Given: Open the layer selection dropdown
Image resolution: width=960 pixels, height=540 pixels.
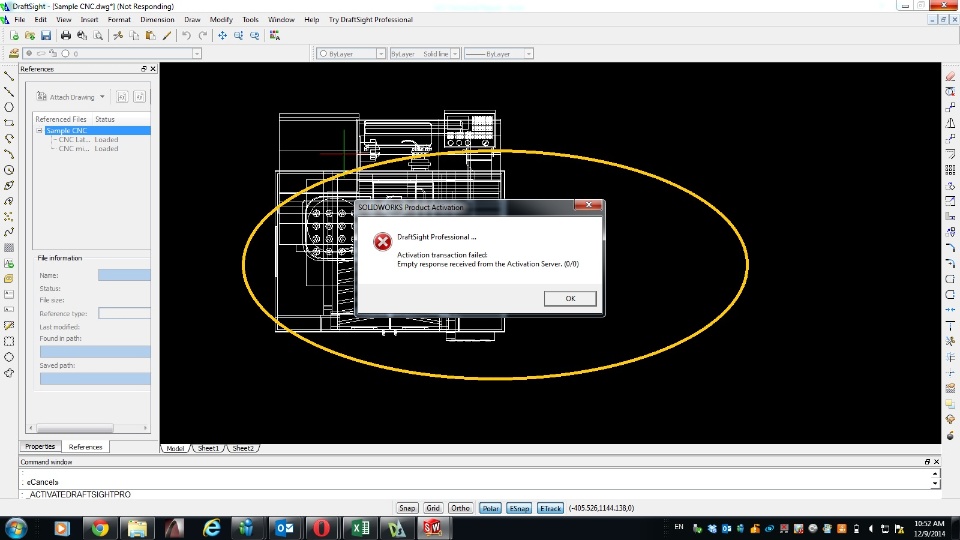Looking at the screenshot, I should click(197, 54).
